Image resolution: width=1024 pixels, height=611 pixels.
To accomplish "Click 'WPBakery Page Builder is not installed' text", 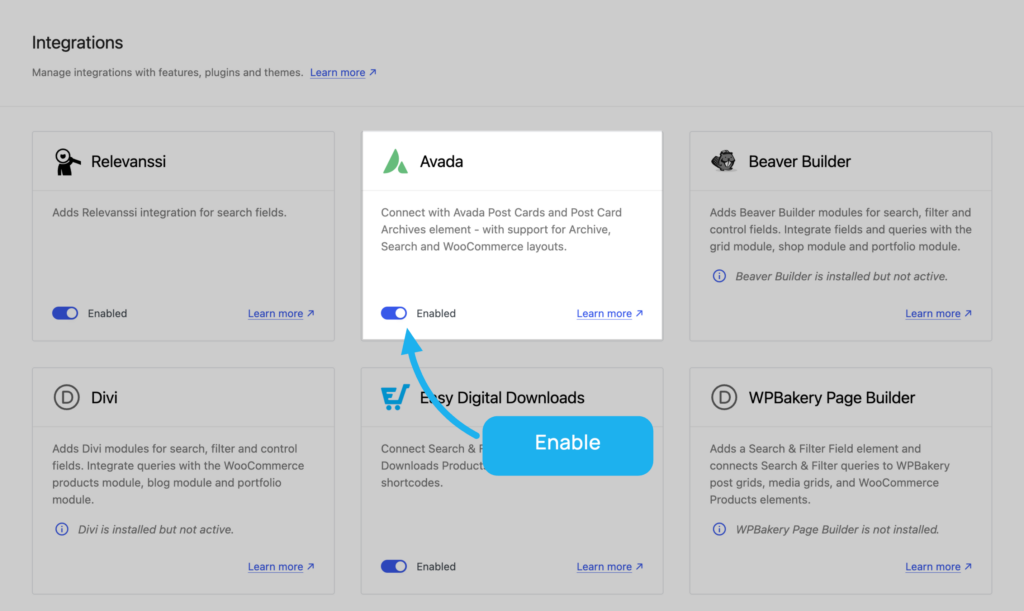I will (837, 529).
